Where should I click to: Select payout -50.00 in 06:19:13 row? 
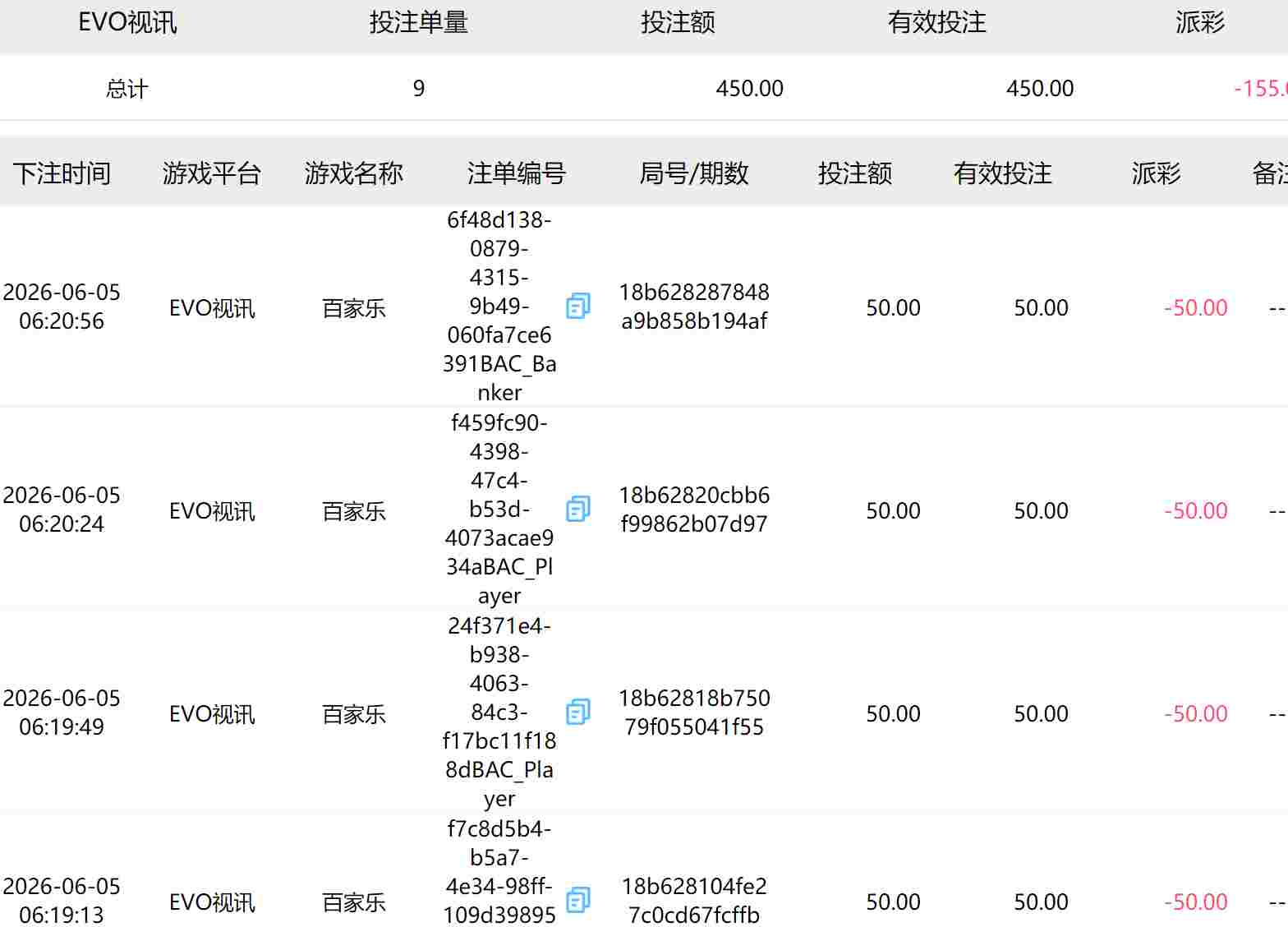coord(1196,902)
